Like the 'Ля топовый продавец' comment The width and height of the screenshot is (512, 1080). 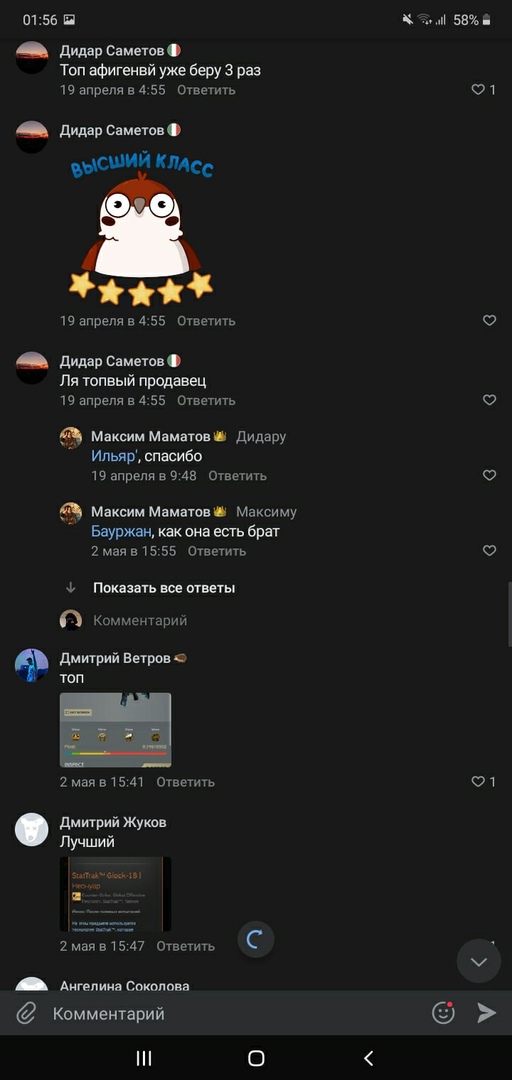489,400
